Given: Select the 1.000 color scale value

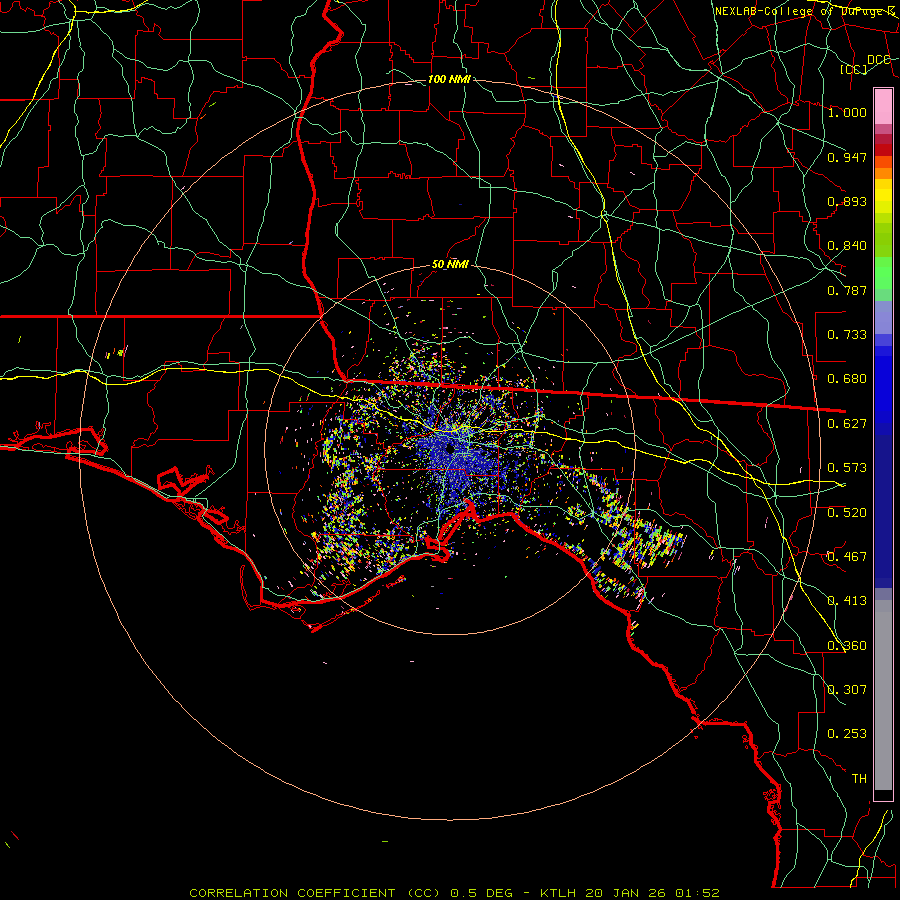Looking at the screenshot, I should point(847,112).
